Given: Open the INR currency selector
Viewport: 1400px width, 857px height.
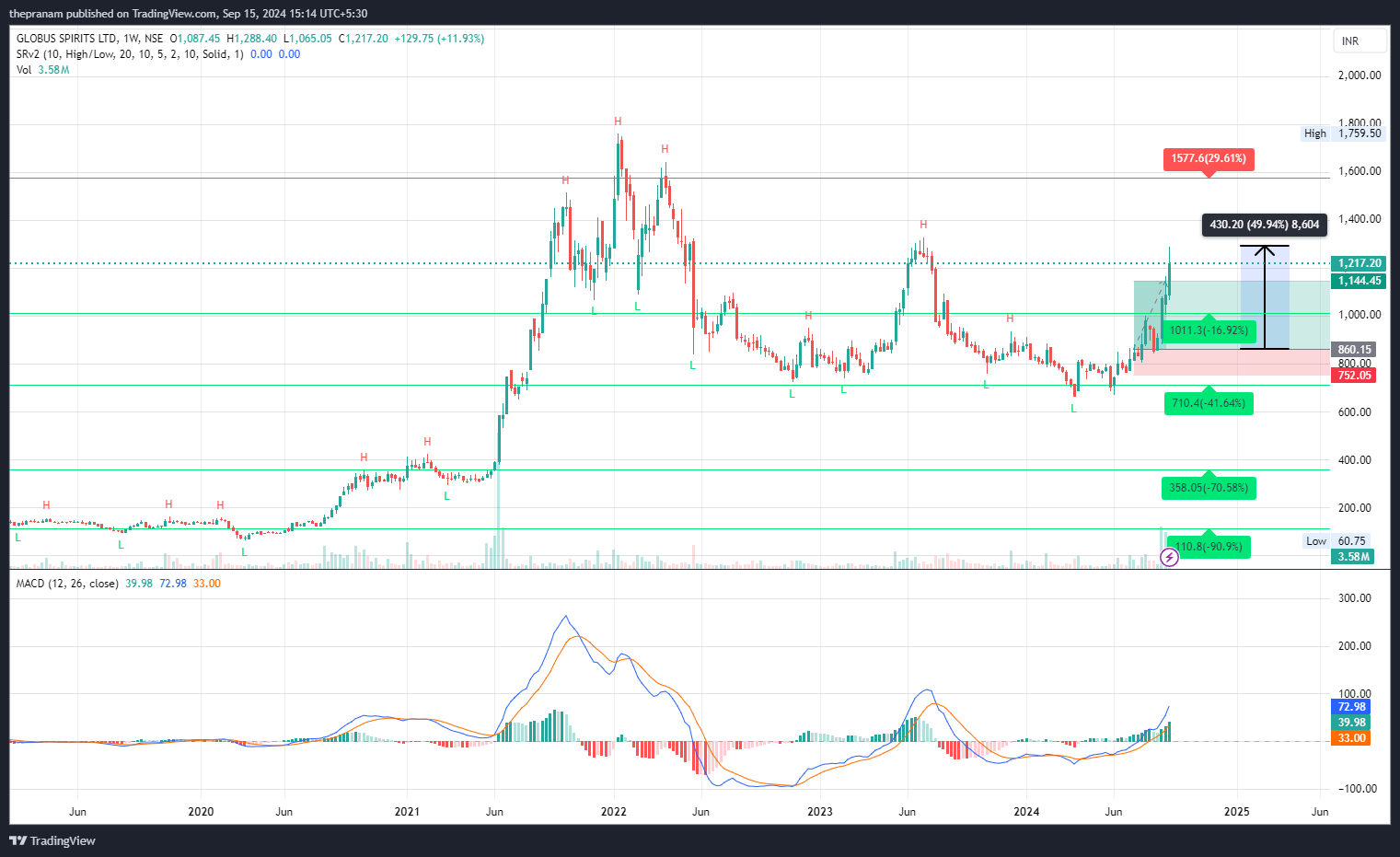Looking at the screenshot, I should (x=1360, y=41).
